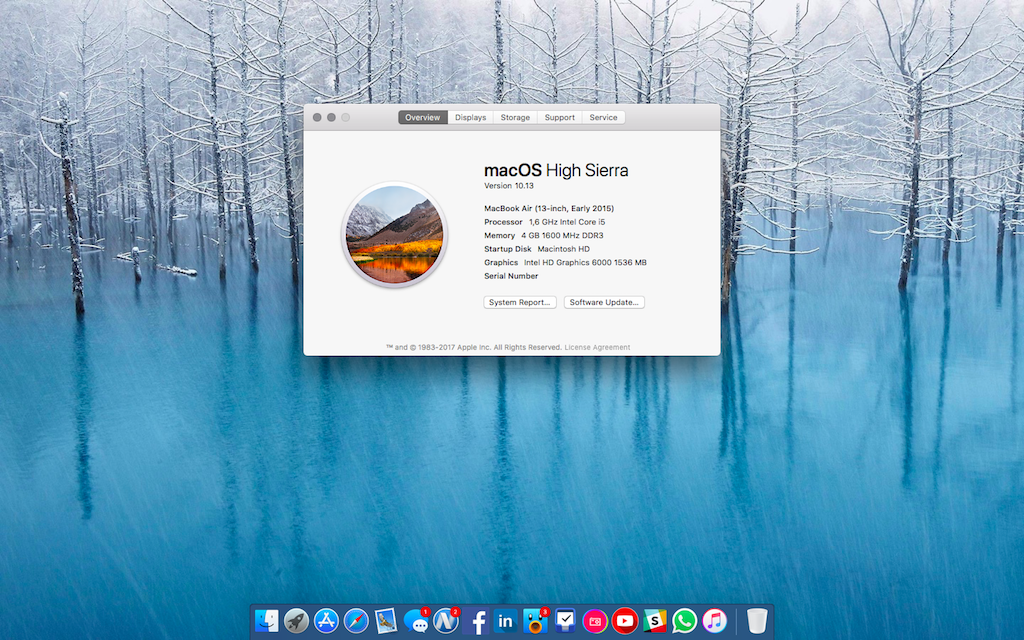
Task: Launch Safari from the dock
Action: click(356, 621)
